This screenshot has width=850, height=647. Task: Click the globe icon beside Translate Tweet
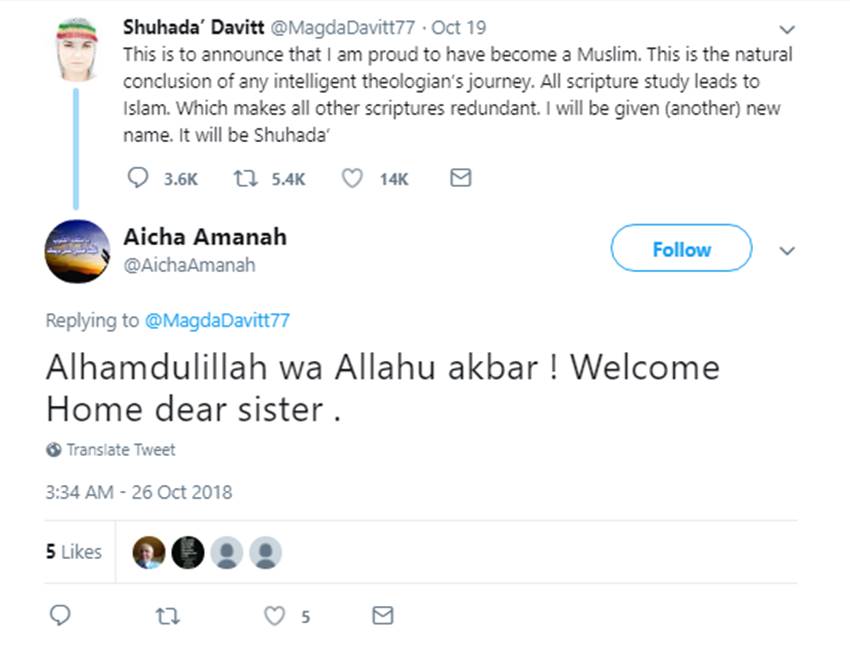coord(53,450)
